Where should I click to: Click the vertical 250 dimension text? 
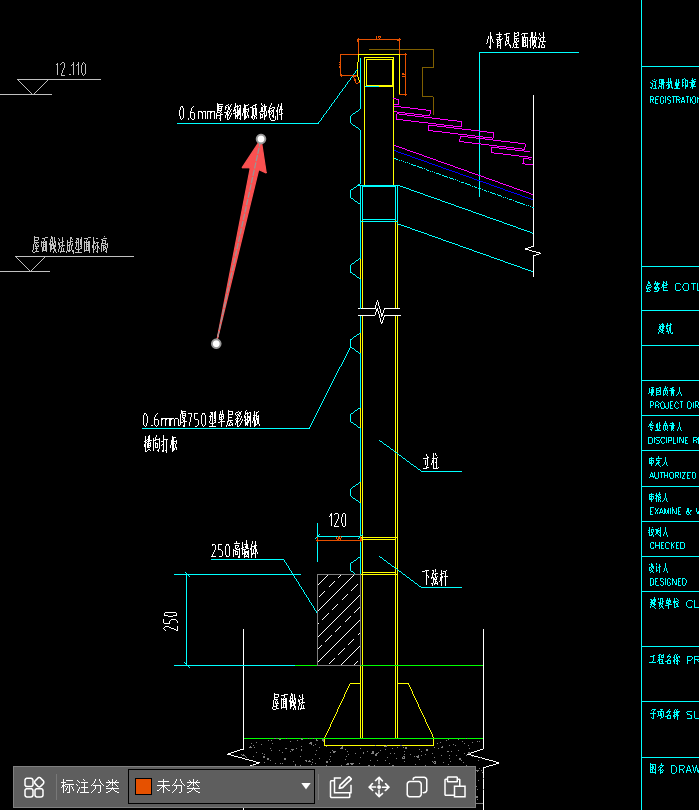pyautogui.click(x=171, y=621)
